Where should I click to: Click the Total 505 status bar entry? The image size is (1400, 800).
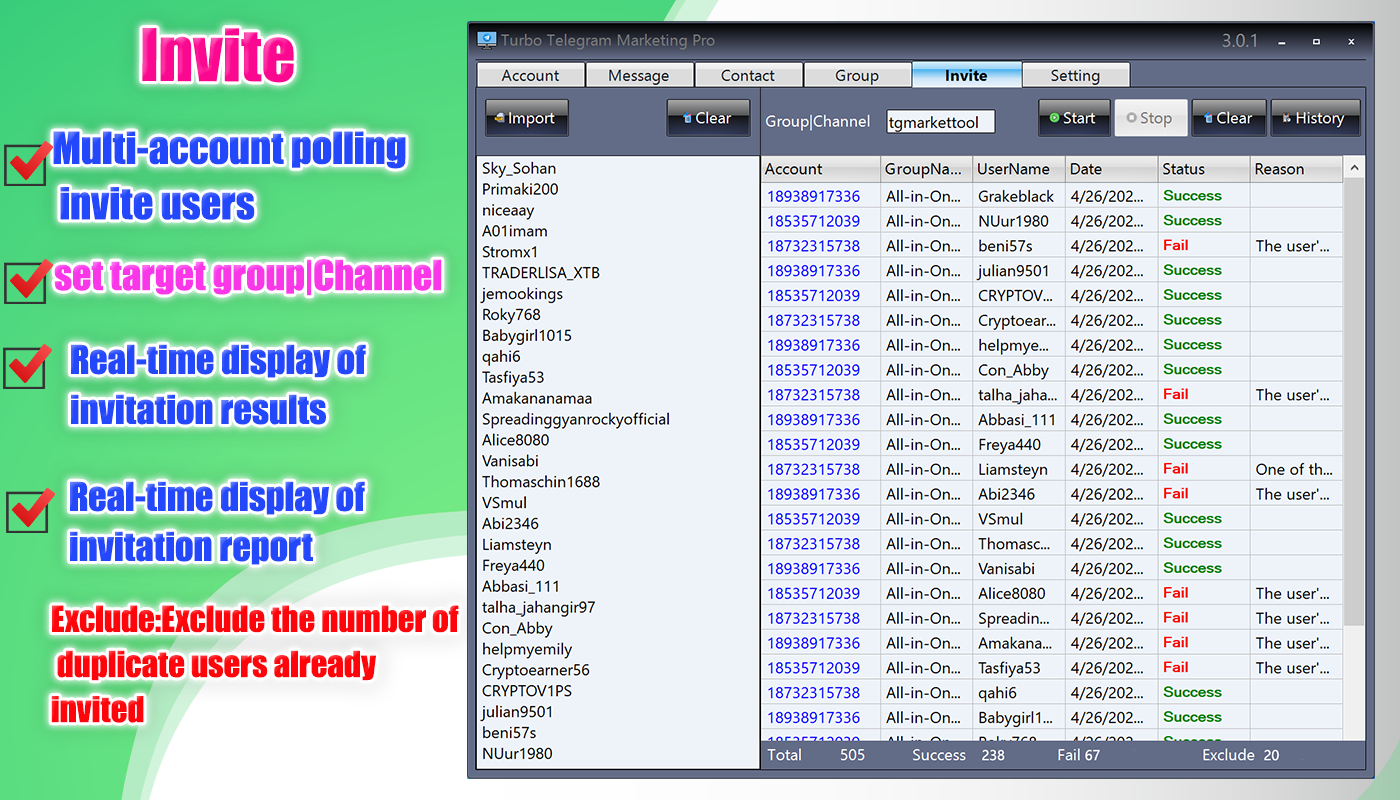tap(816, 755)
